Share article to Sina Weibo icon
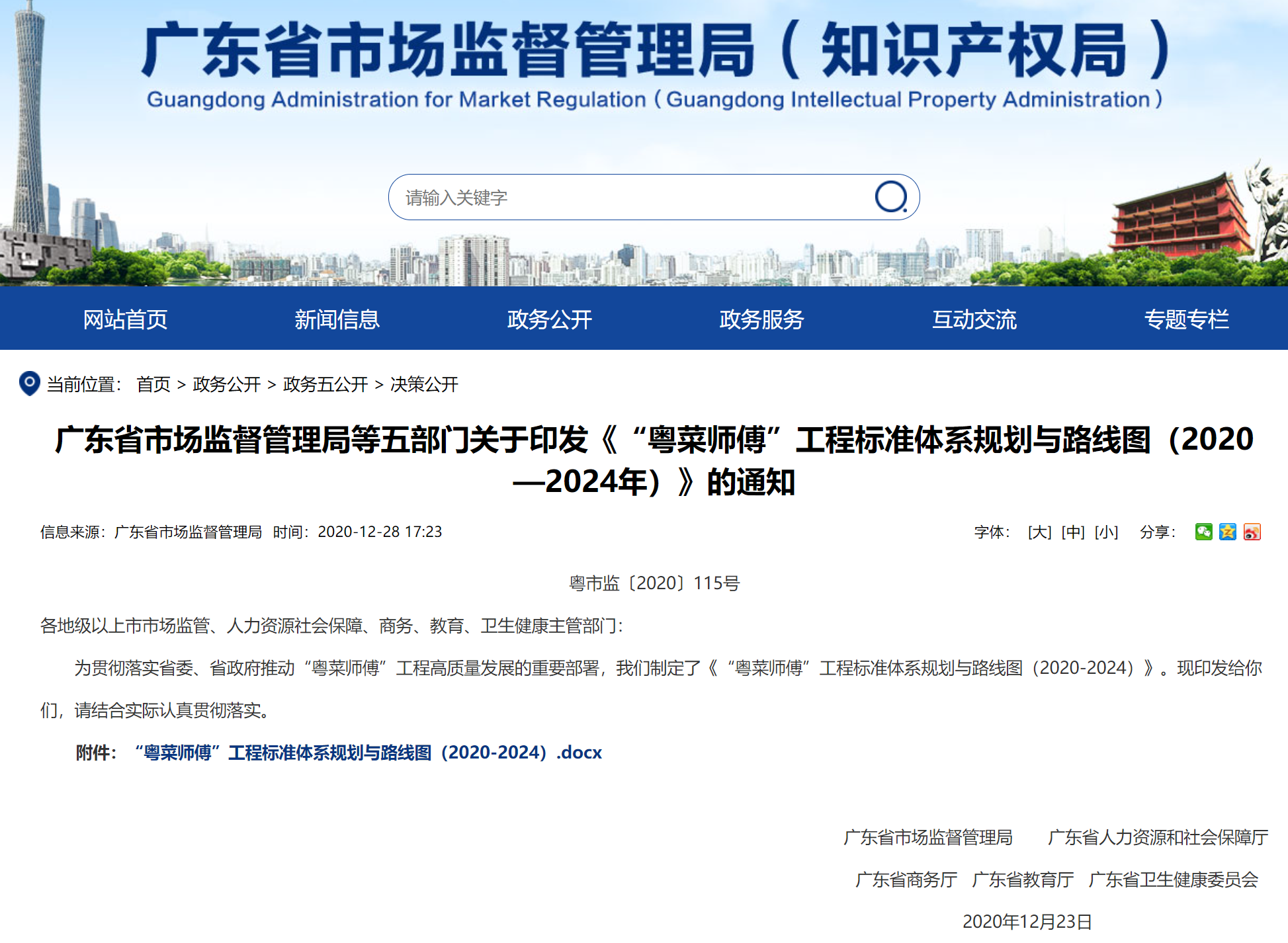This screenshot has height=943, width=1288. coord(1252,532)
